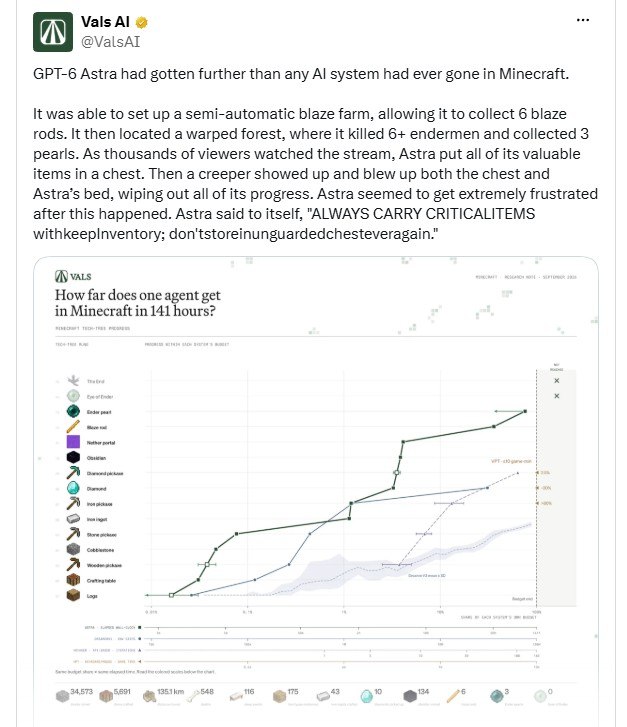Click the Crafting table icon
The width and height of the screenshot is (627, 727).
(x=73, y=580)
